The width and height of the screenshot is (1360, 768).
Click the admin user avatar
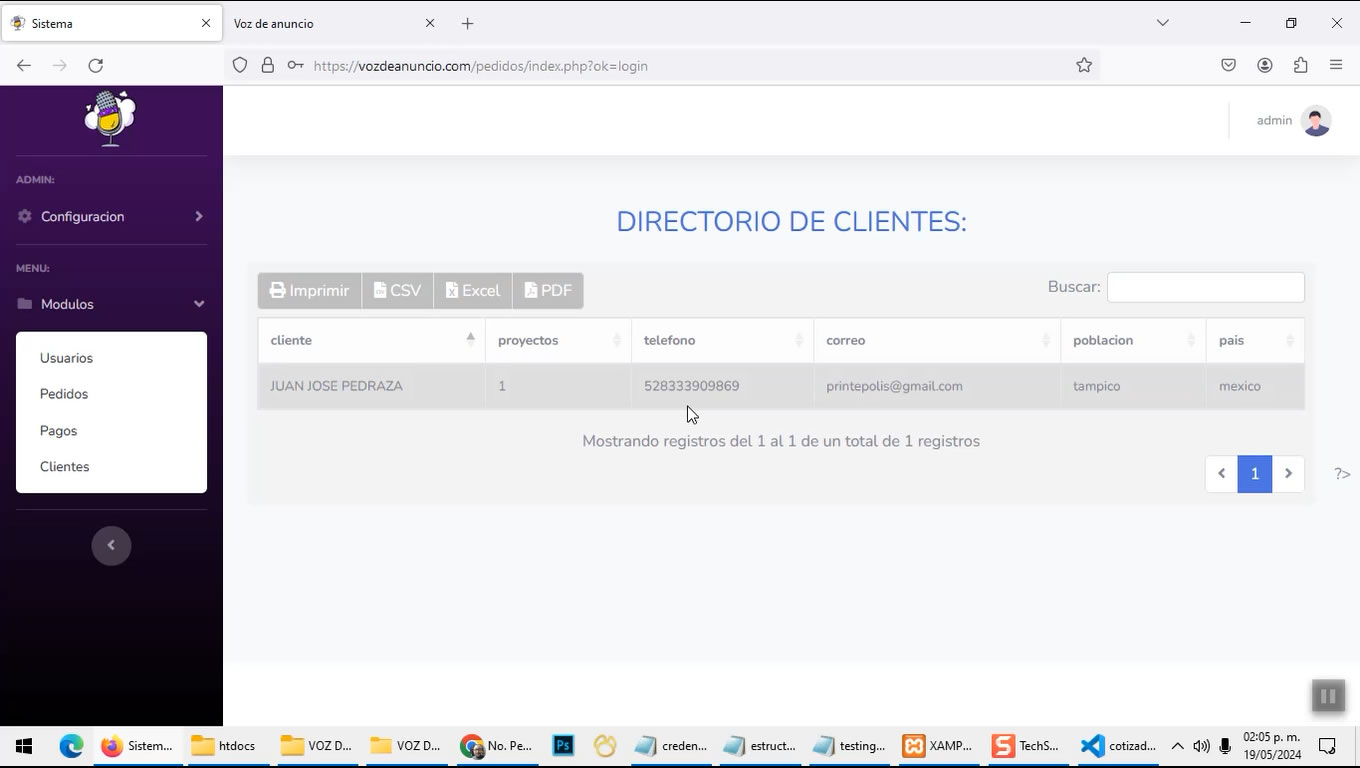coord(1316,120)
